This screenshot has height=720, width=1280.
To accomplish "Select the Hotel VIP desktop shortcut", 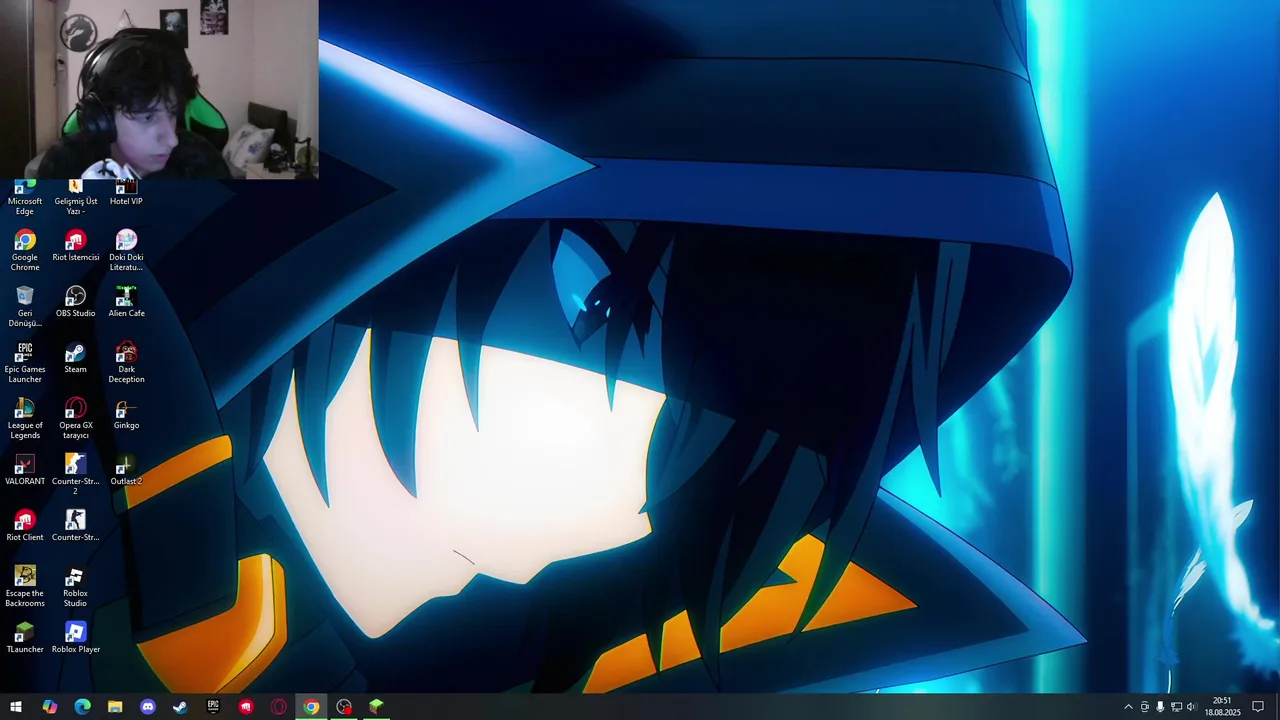I will [x=126, y=193].
